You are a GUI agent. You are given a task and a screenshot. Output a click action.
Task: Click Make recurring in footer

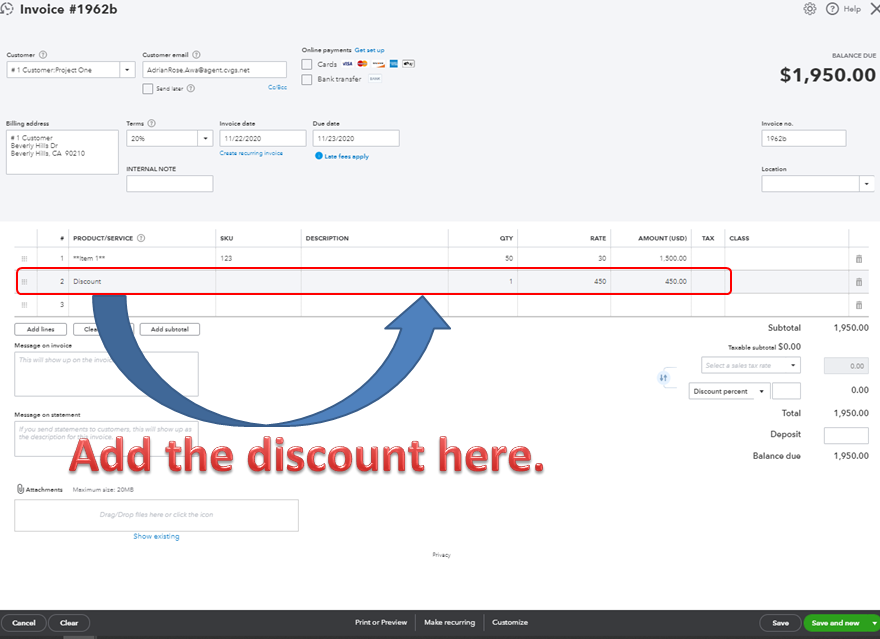tap(450, 622)
